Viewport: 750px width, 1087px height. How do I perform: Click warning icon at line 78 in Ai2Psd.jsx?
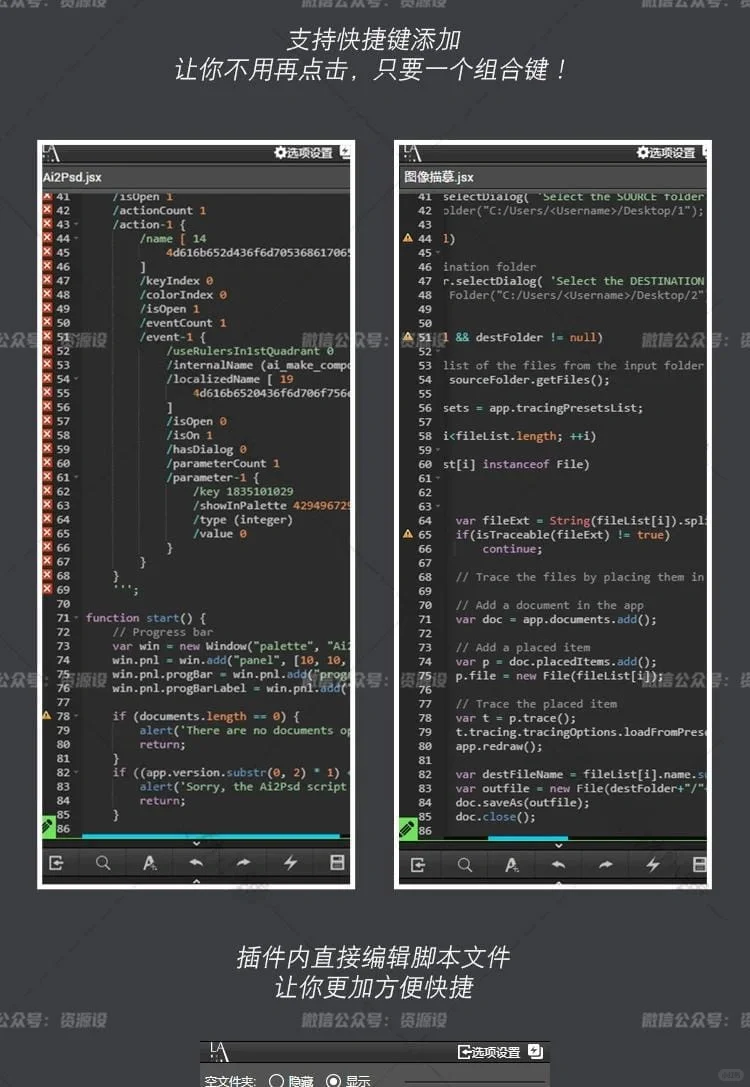click(47, 715)
